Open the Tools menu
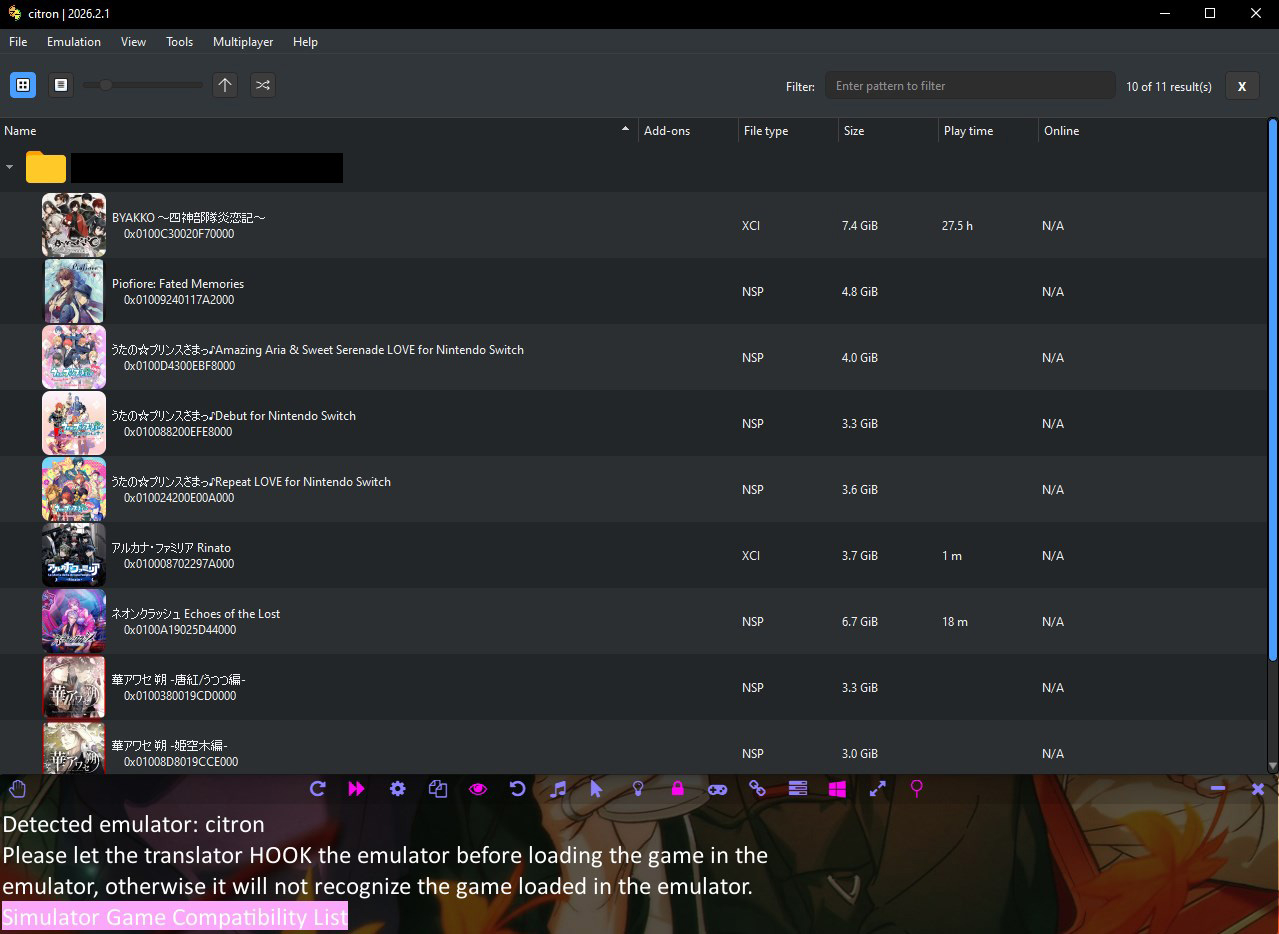This screenshot has width=1279, height=934. pos(180,42)
